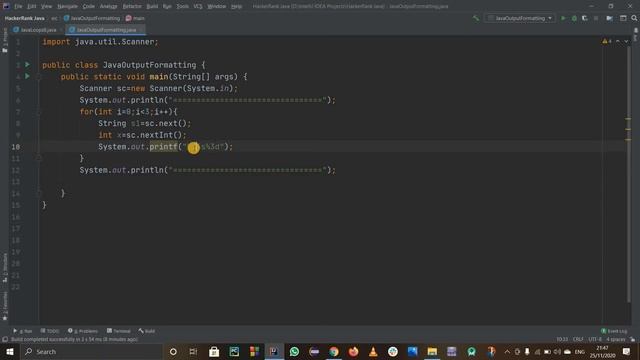Open the notification center icon
This screenshot has width=640, height=360.
[627, 351]
